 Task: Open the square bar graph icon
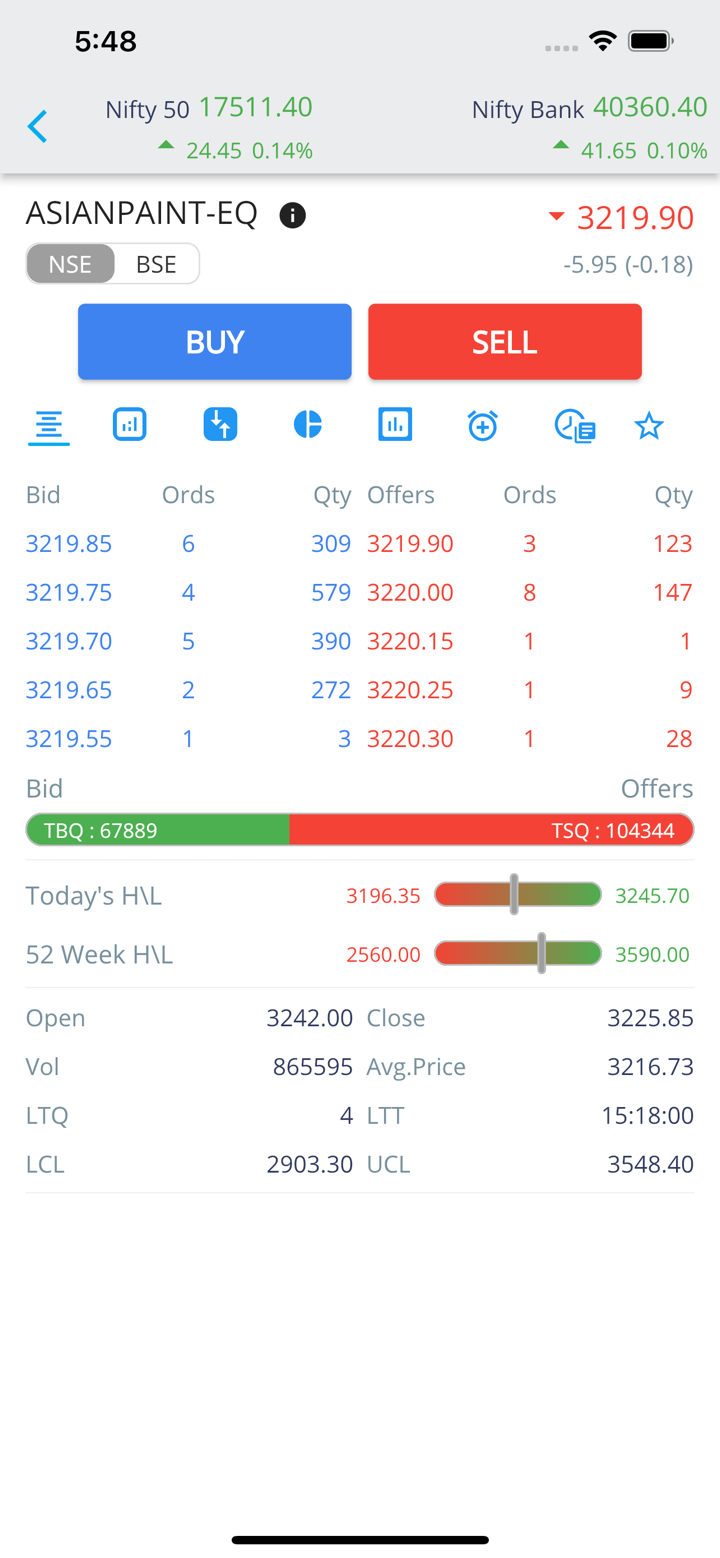pos(395,425)
